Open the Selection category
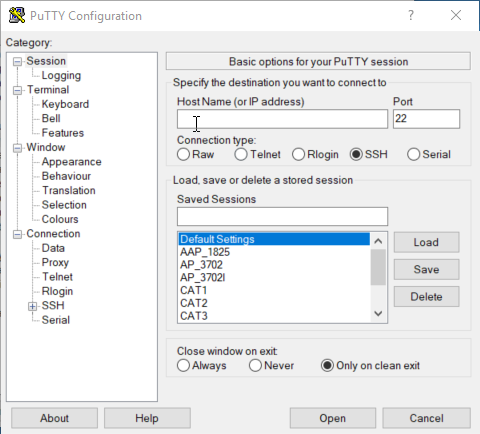The image size is (480, 434). point(64,205)
